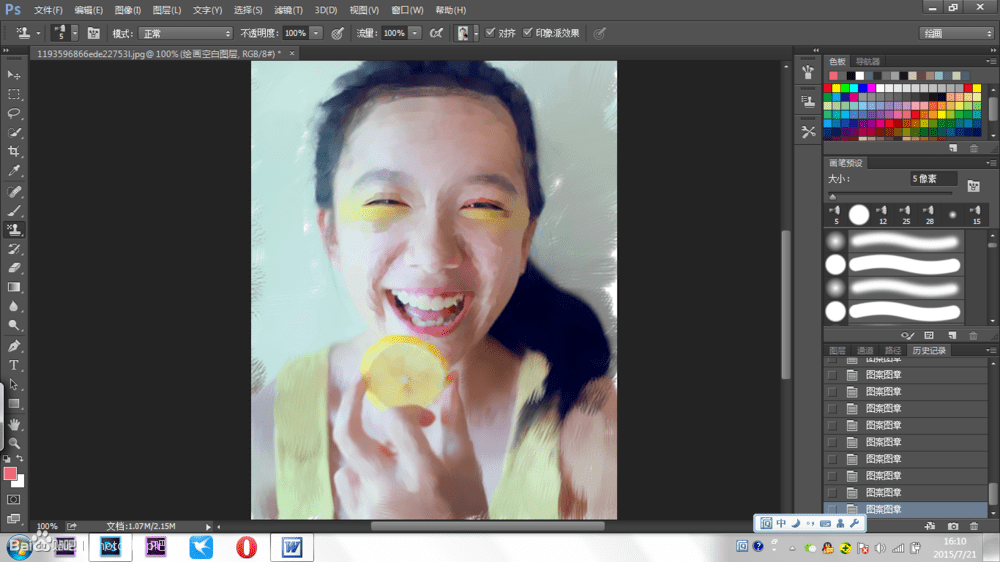Select the Eyedropper tool

point(13,171)
